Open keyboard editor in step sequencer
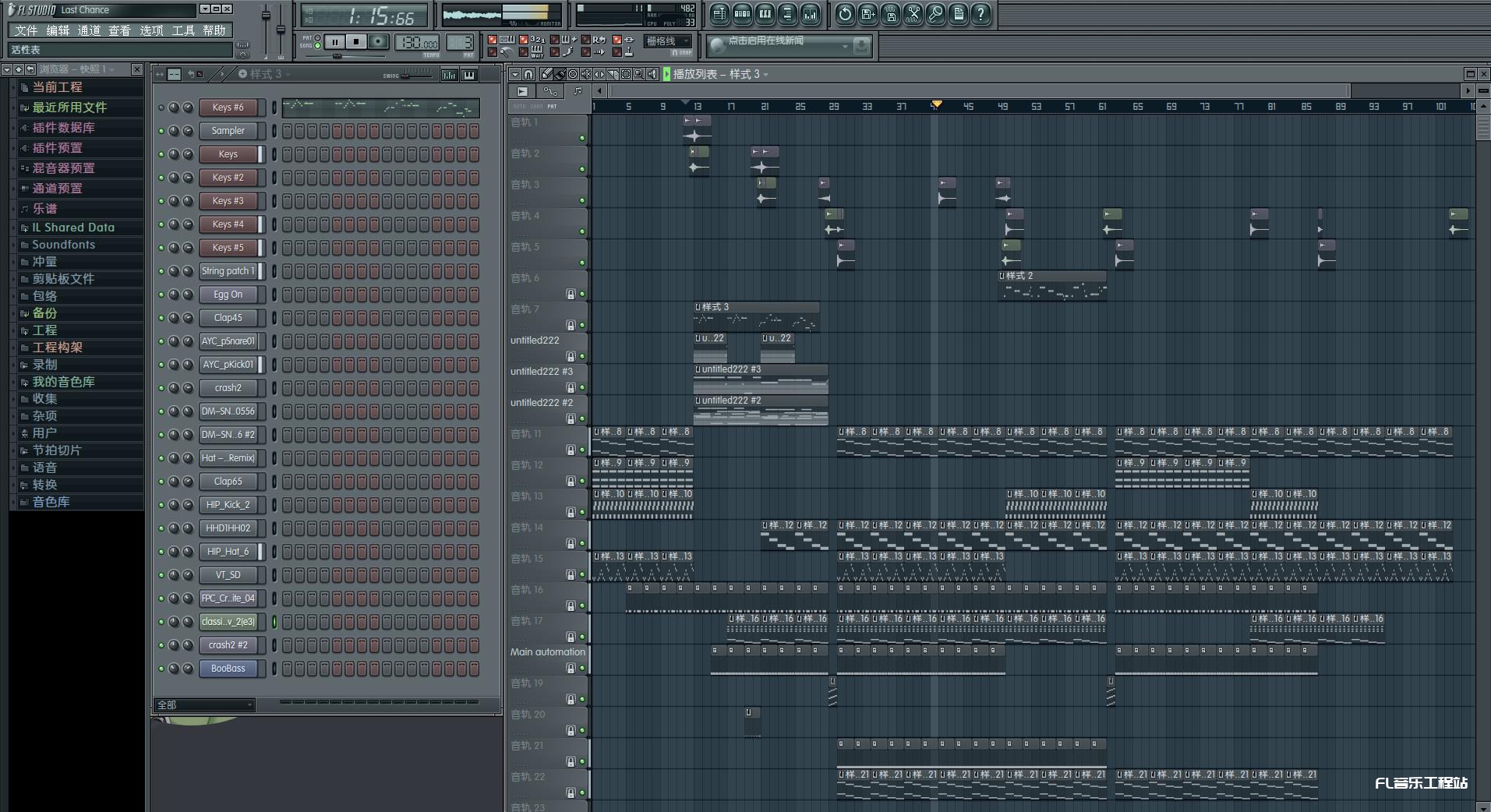 pyautogui.click(x=469, y=75)
